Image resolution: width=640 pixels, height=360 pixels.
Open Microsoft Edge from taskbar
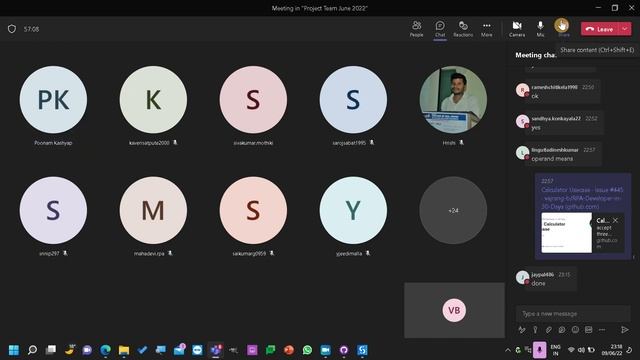click(x=106, y=350)
